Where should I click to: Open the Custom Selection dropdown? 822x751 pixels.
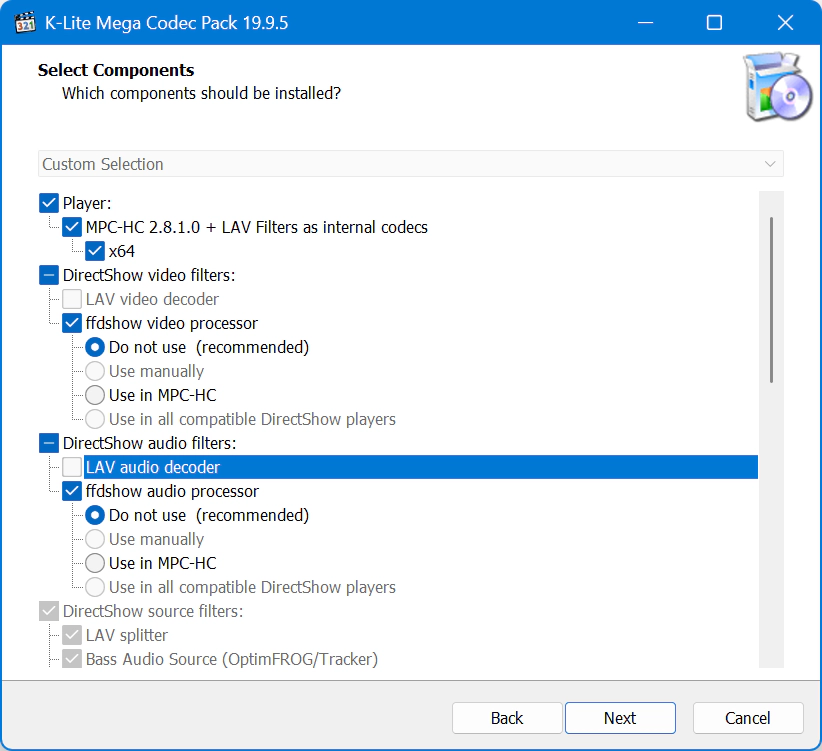tap(410, 164)
